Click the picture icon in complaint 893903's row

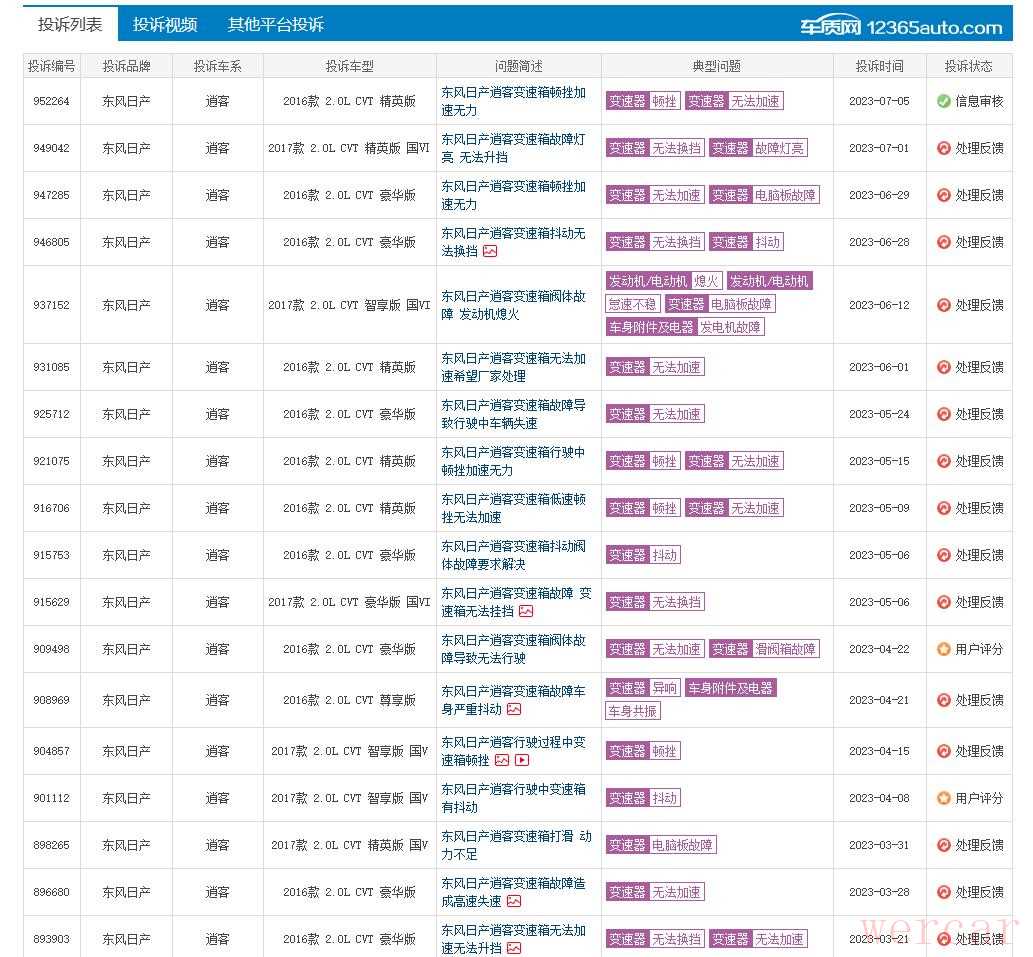click(514, 948)
